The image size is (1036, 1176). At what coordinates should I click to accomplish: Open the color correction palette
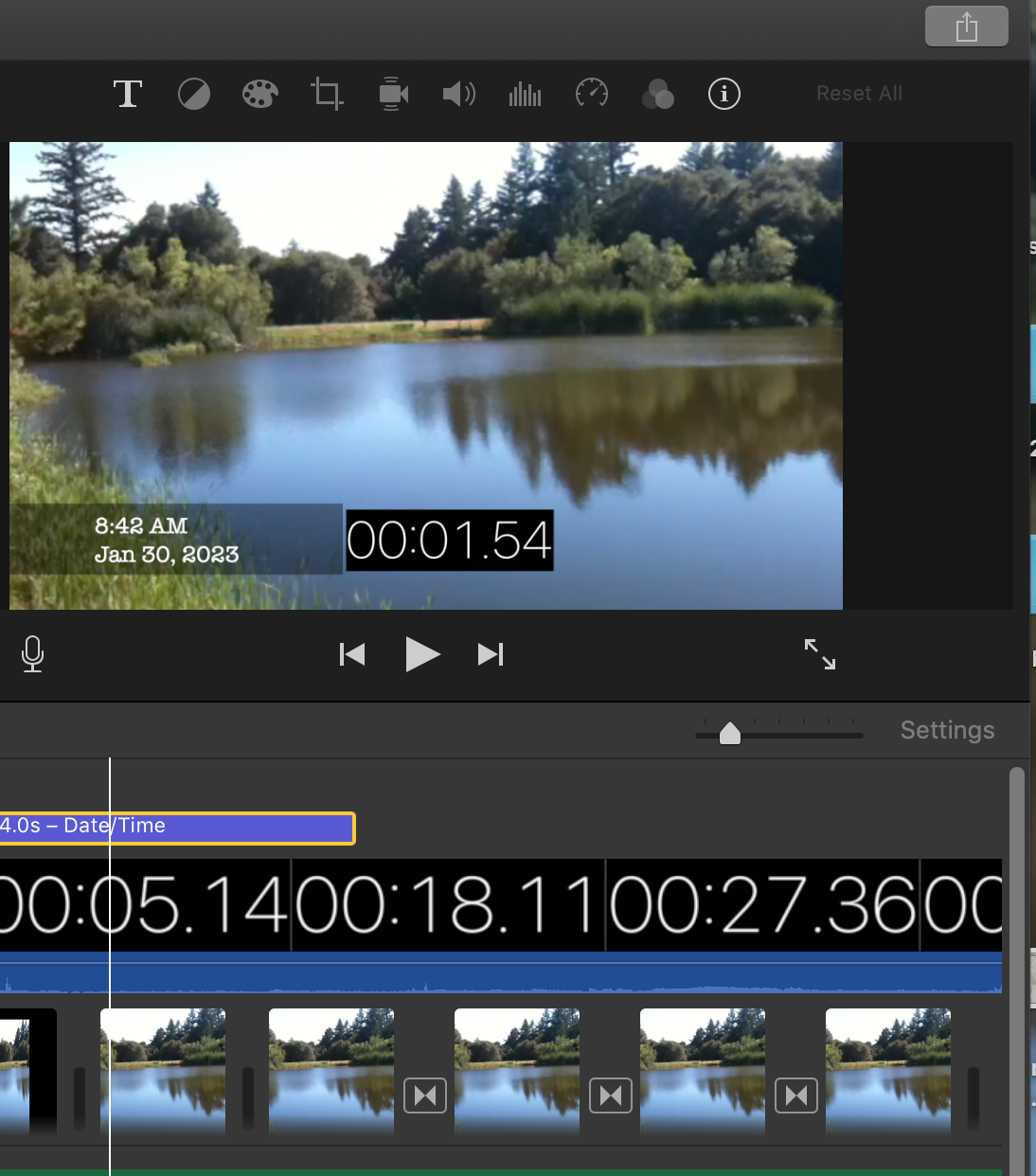pos(259,94)
